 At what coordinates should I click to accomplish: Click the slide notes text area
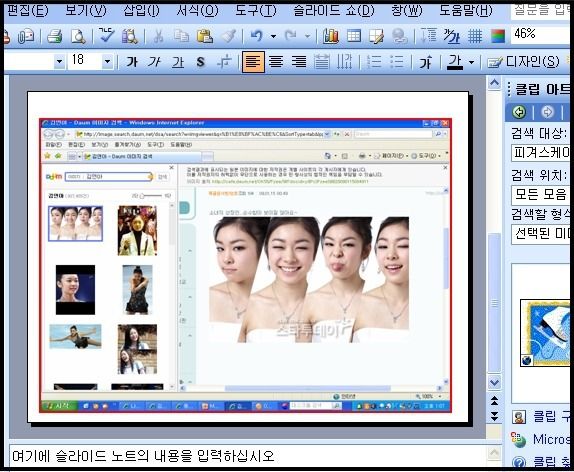[x=248, y=456]
